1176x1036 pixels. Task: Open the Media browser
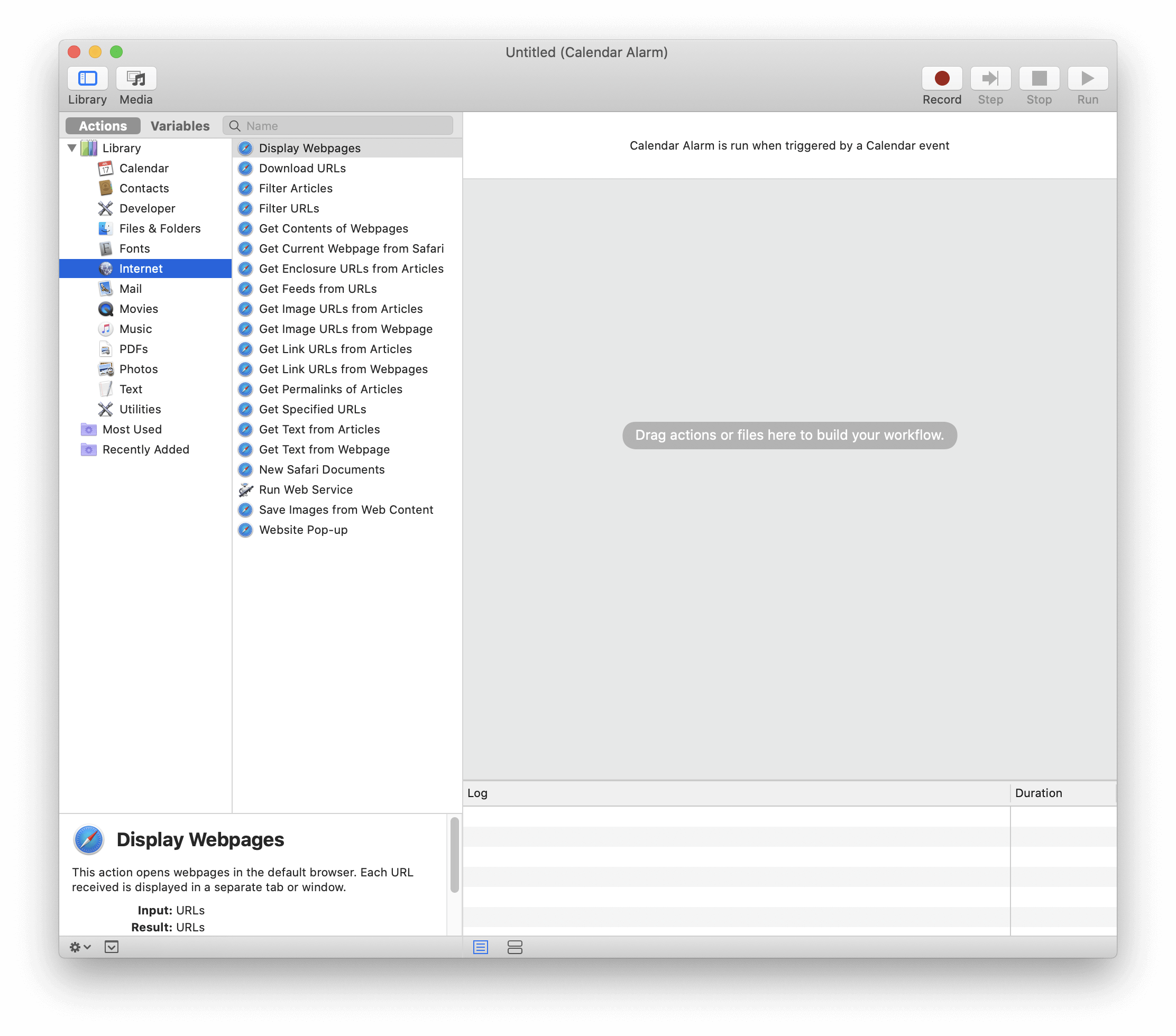(x=136, y=78)
